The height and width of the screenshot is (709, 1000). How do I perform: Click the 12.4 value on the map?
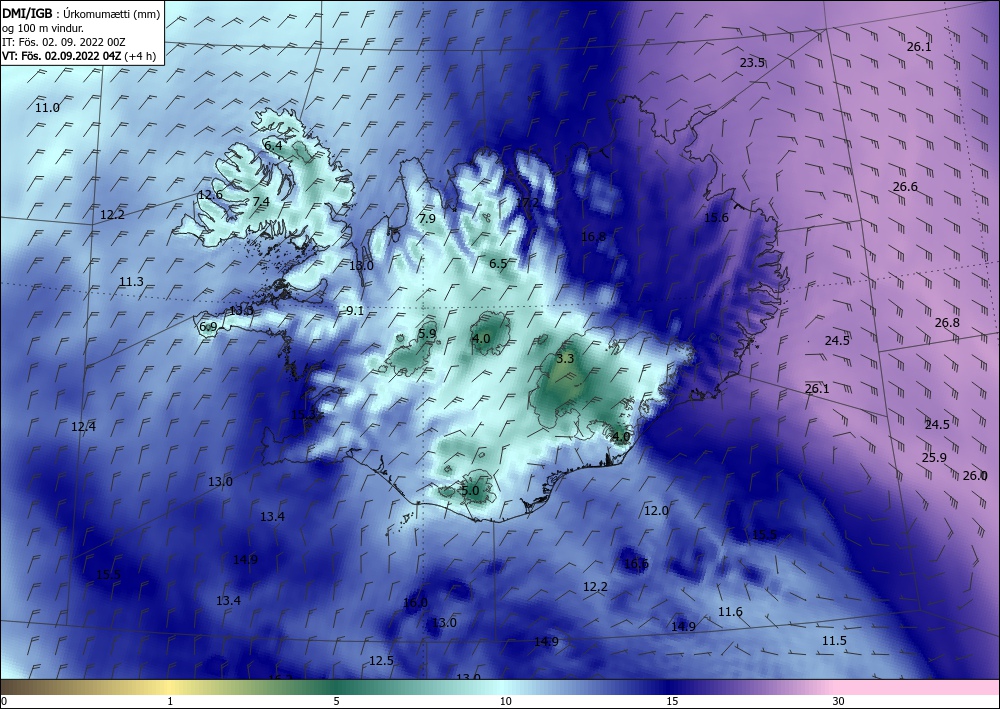pos(84,427)
